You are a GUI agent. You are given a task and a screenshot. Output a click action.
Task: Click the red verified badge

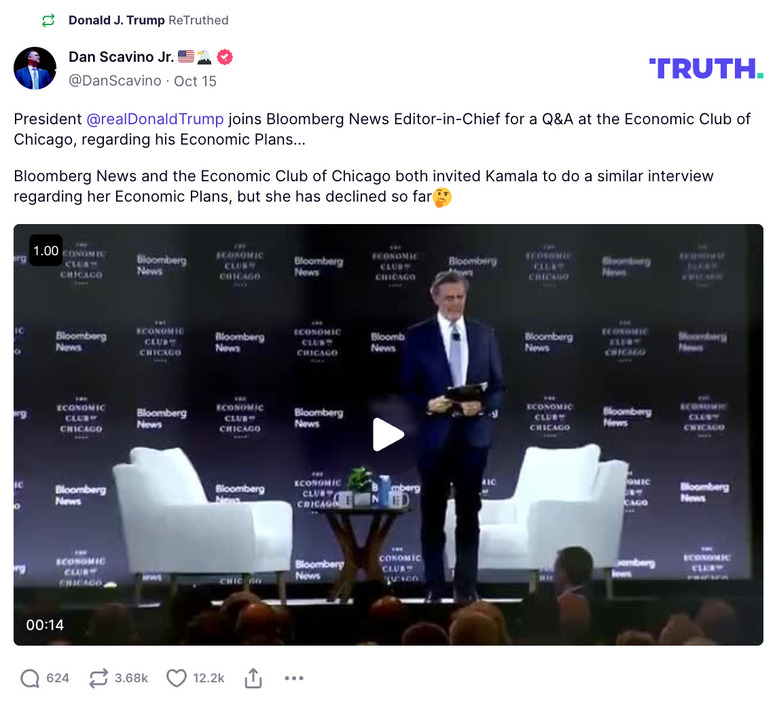(225, 57)
